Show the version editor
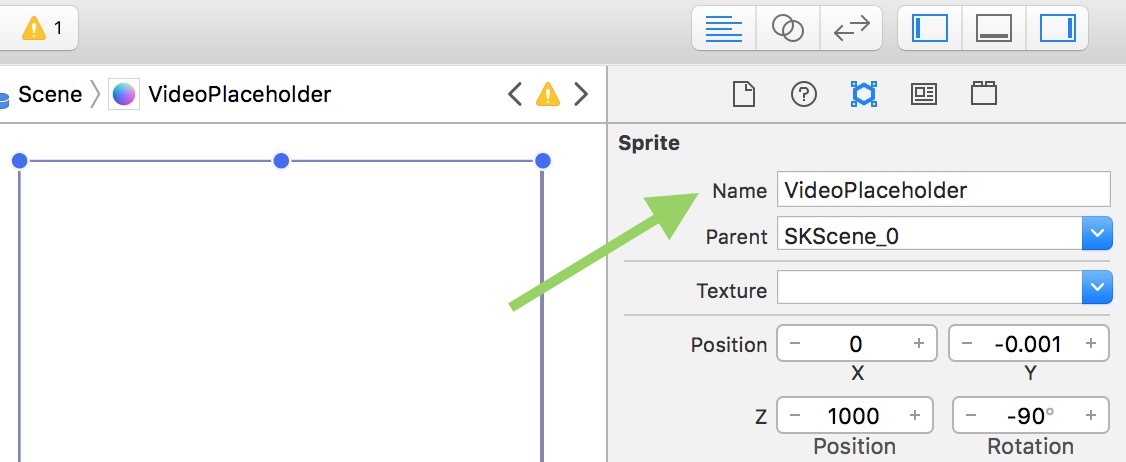Screen dimensions: 1126x462 [x=851, y=28]
